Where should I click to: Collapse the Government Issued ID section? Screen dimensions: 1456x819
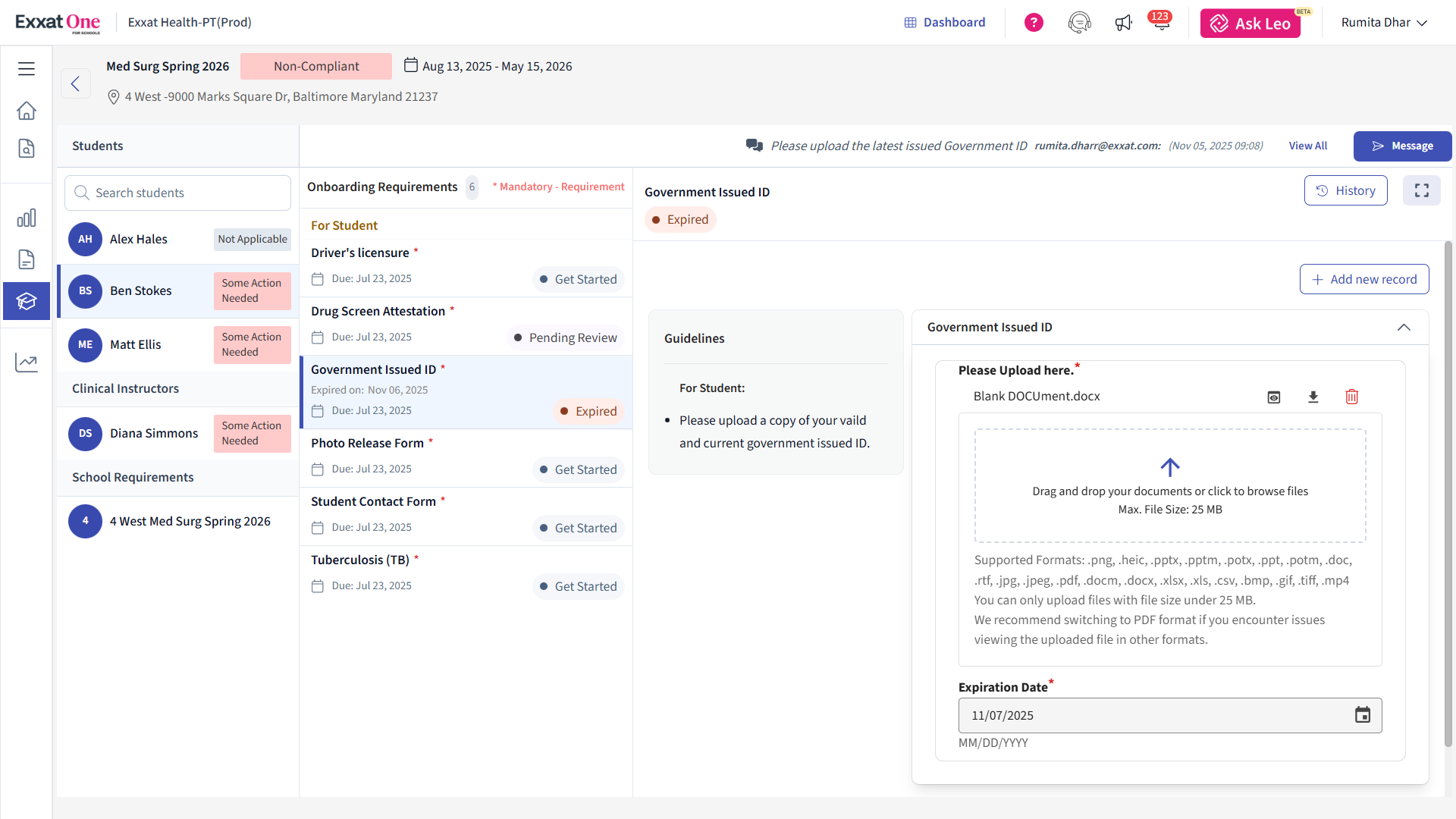click(x=1404, y=328)
